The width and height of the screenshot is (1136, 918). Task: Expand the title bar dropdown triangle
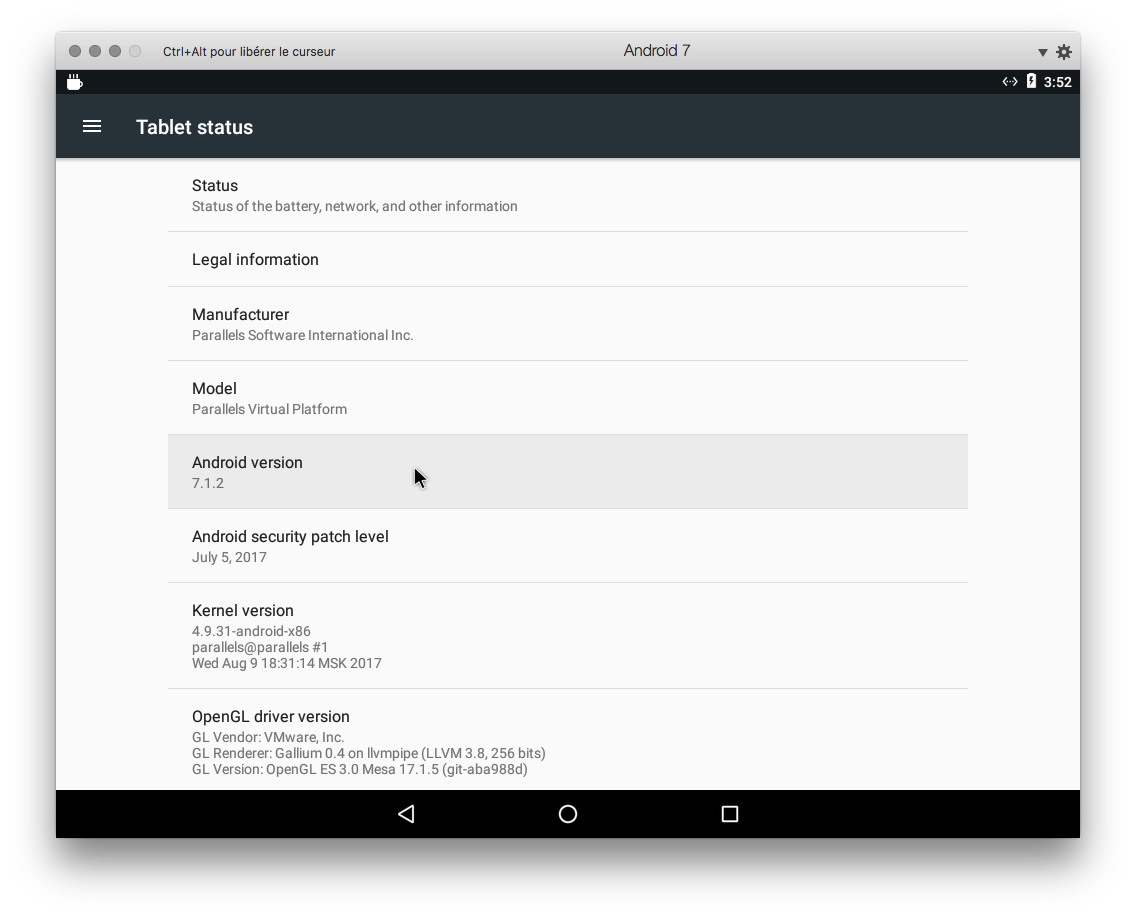tap(1043, 52)
